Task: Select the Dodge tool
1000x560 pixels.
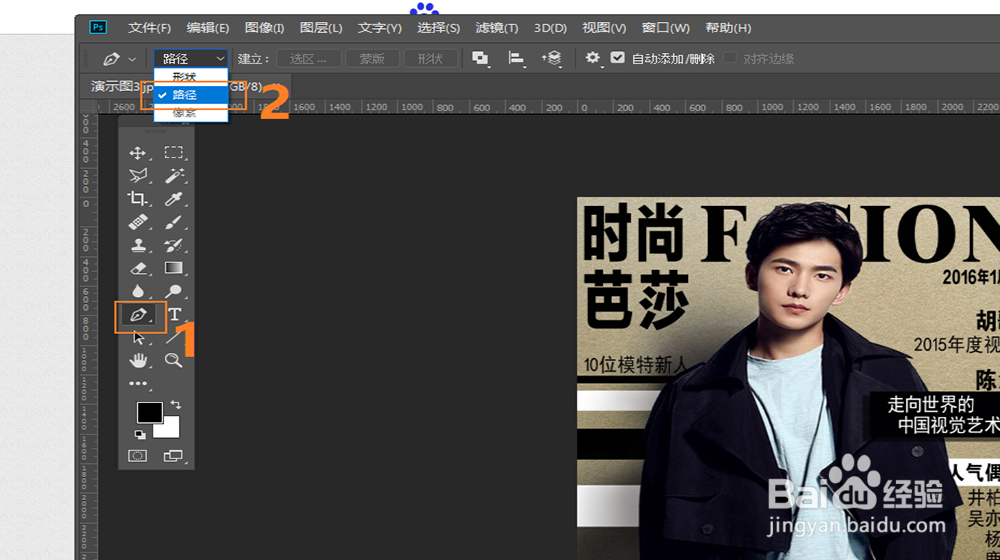Action: (x=173, y=291)
